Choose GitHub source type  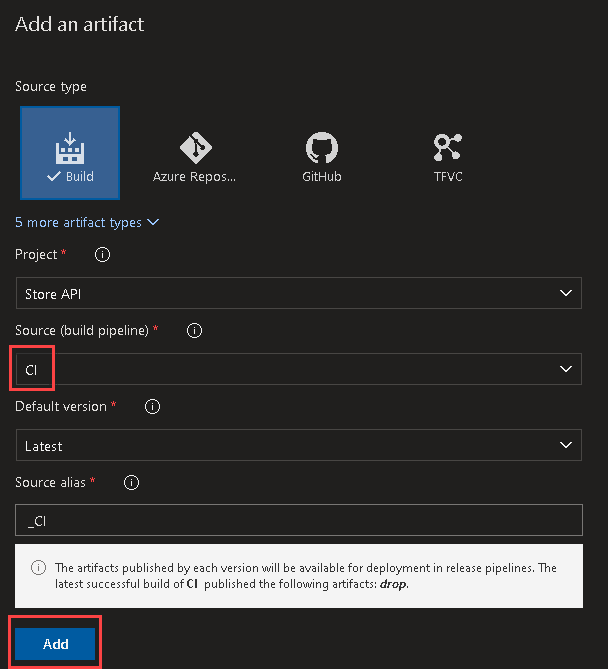point(322,157)
